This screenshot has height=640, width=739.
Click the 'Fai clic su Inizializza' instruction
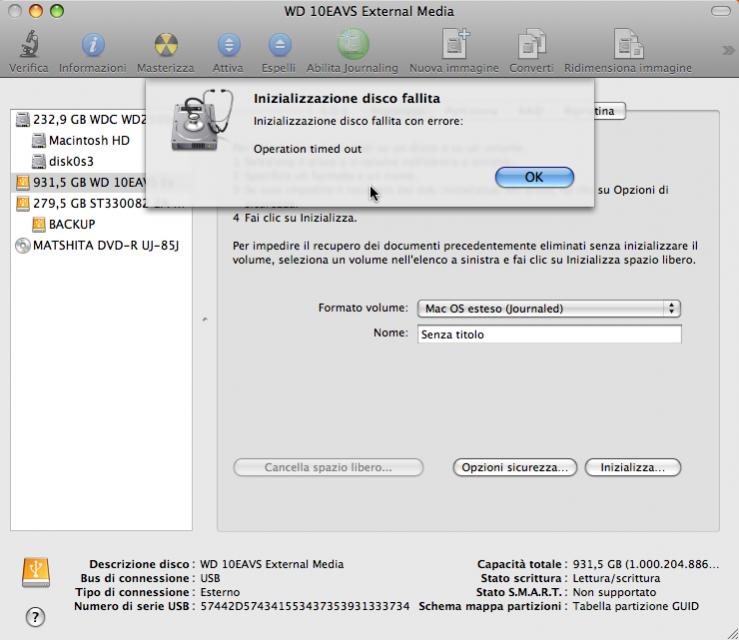[300, 218]
